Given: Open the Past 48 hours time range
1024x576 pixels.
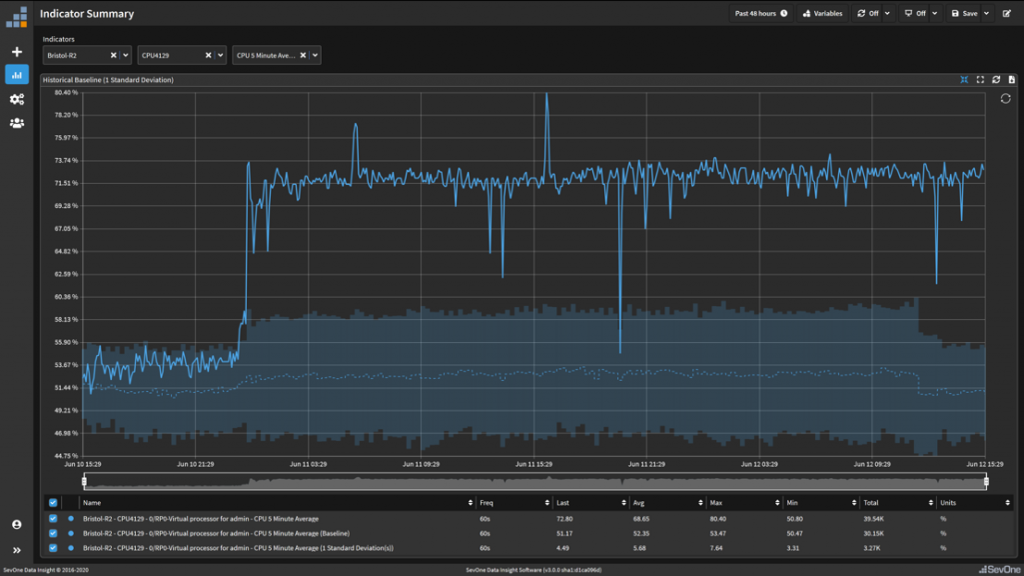Looking at the screenshot, I should (x=761, y=13).
